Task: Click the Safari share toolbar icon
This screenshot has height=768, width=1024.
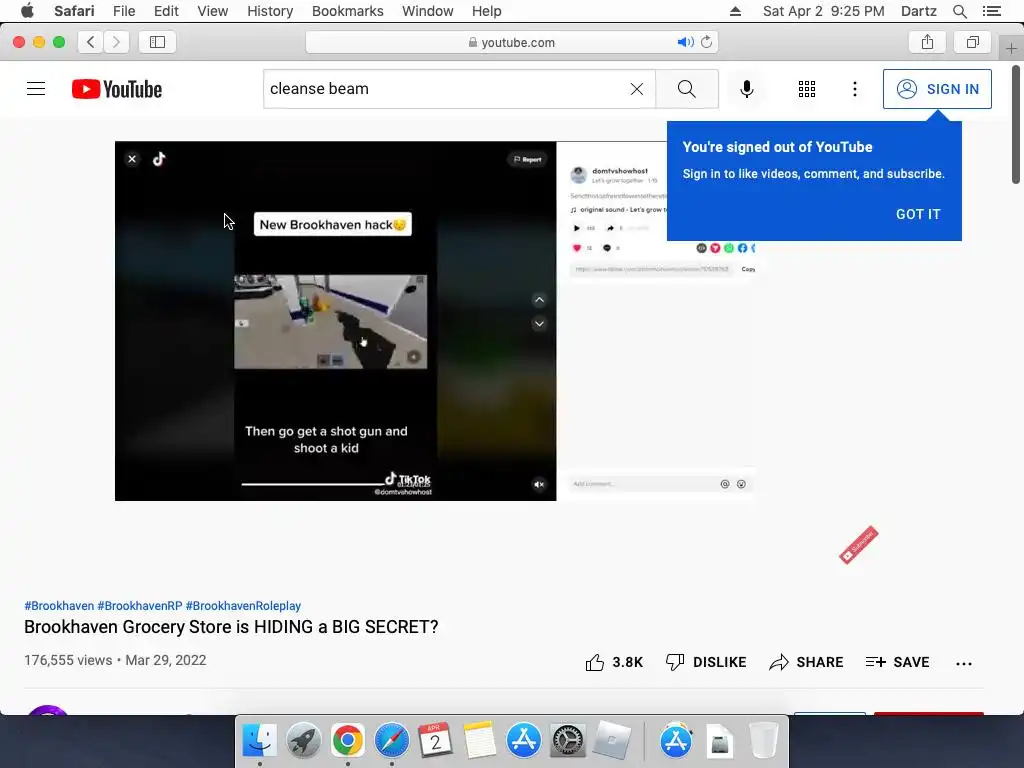Action: (927, 42)
